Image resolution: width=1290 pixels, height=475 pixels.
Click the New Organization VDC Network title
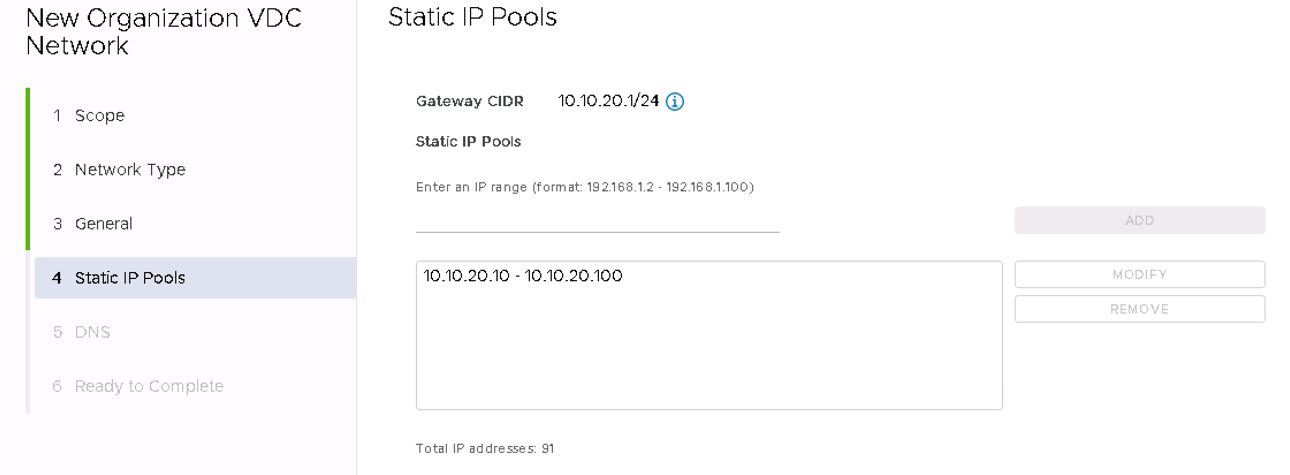162,32
